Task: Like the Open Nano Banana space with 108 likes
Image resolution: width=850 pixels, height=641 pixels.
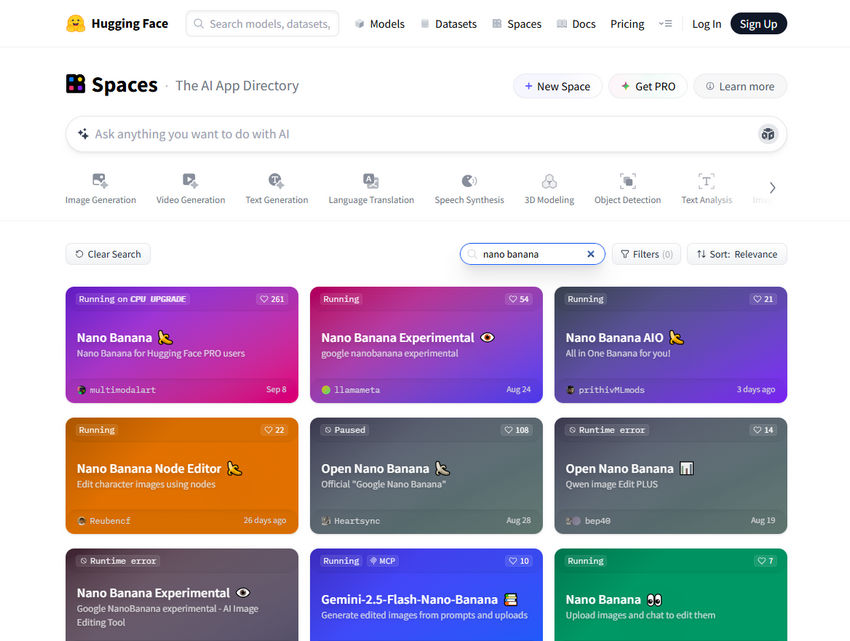Action: 516,430
